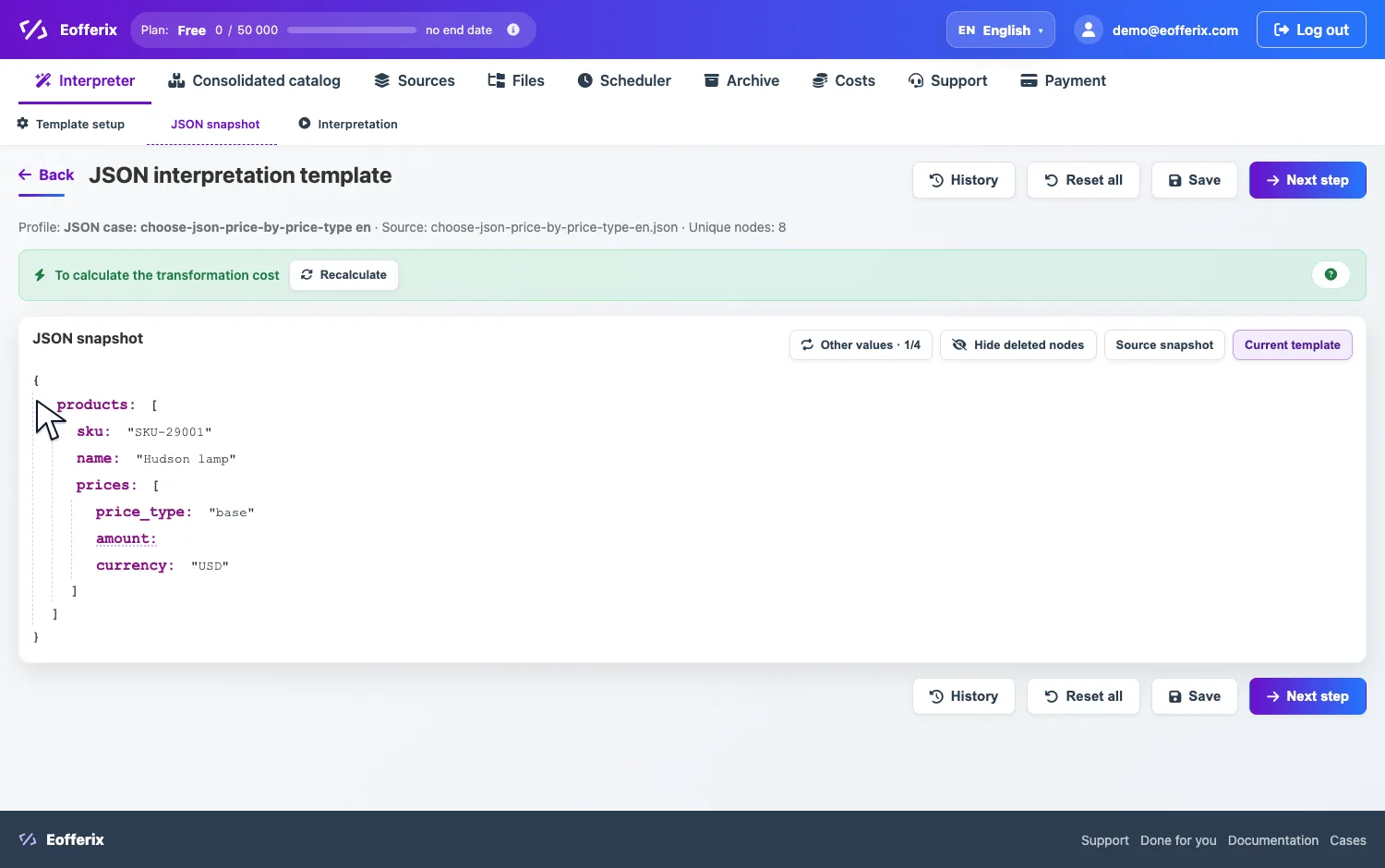Click the Back link

click(x=46, y=175)
